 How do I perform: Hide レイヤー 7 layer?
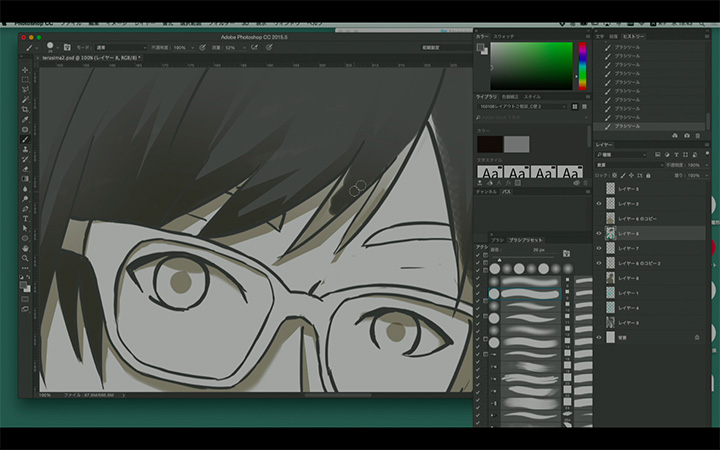click(599, 248)
